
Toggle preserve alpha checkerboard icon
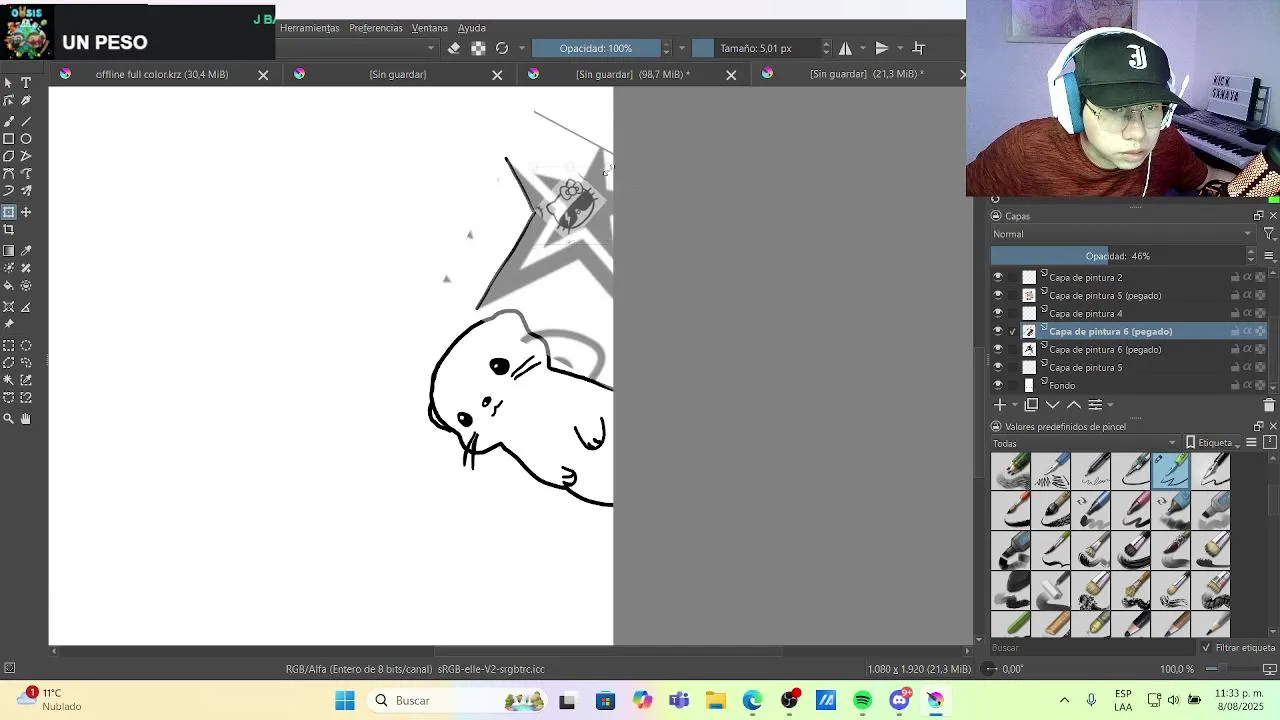478,48
